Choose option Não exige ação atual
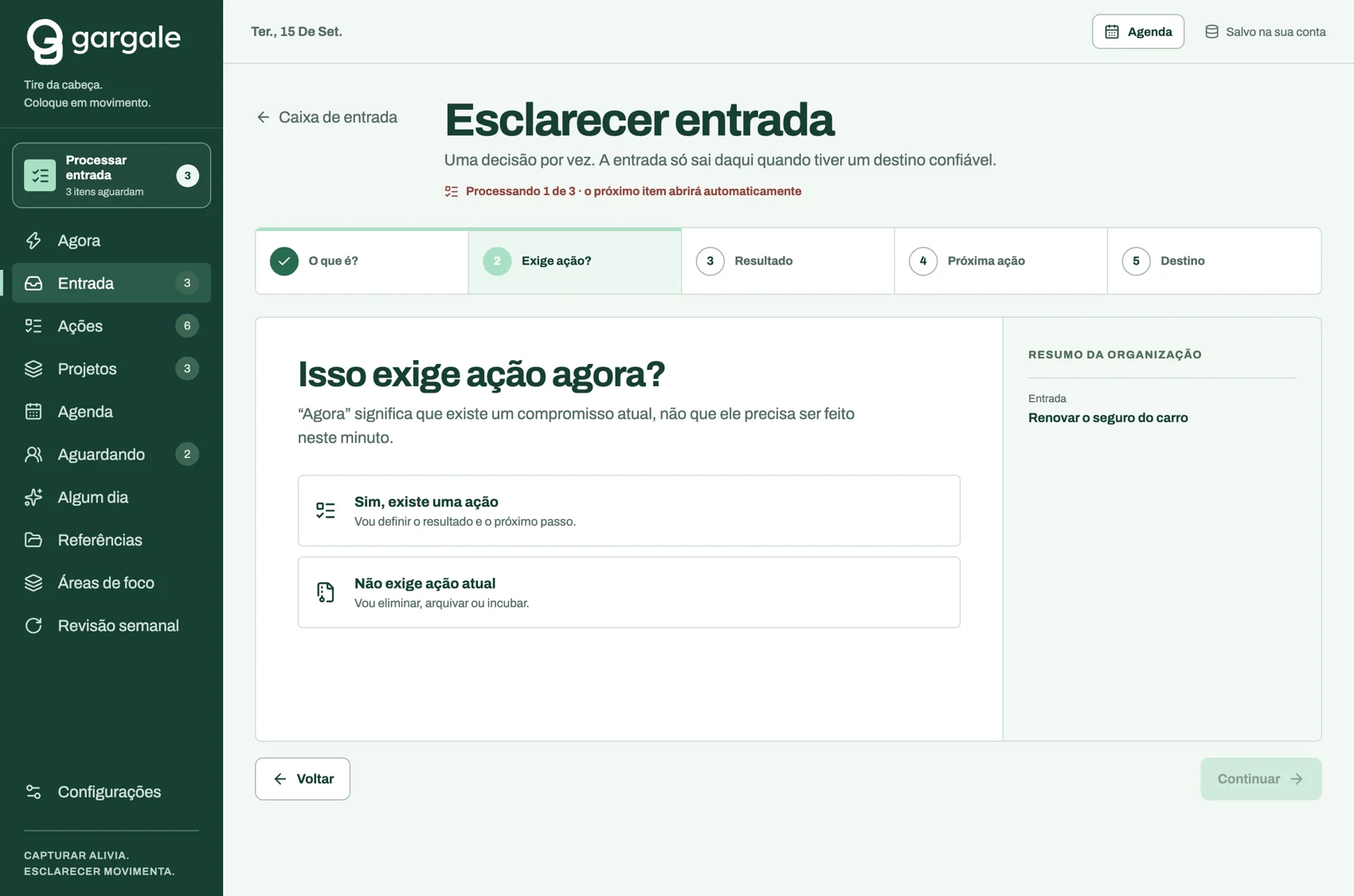 (x=629, y=592)
